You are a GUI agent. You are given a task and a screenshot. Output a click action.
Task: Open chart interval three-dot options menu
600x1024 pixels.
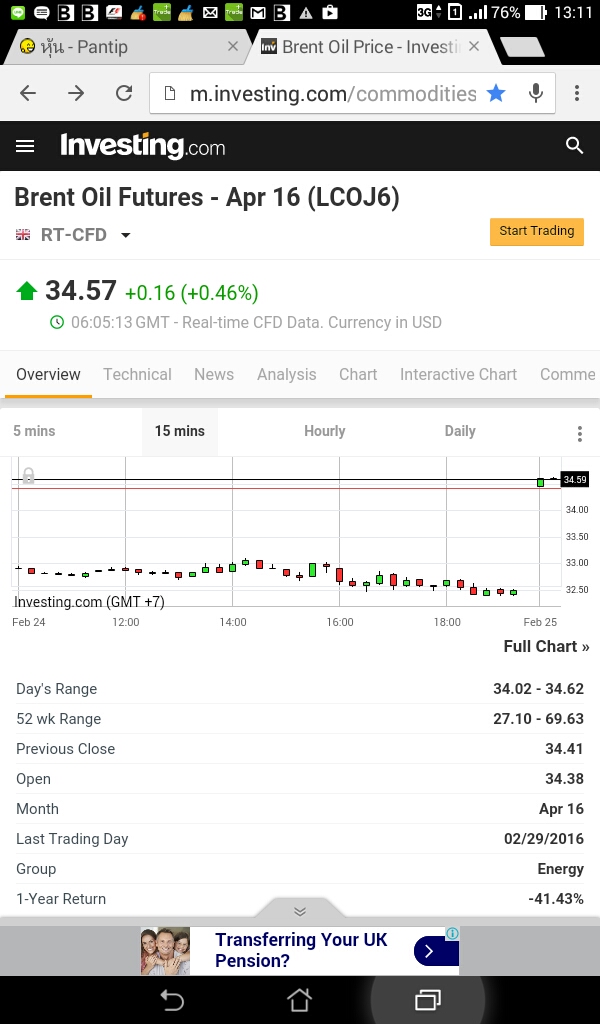(x=580, y=434)
